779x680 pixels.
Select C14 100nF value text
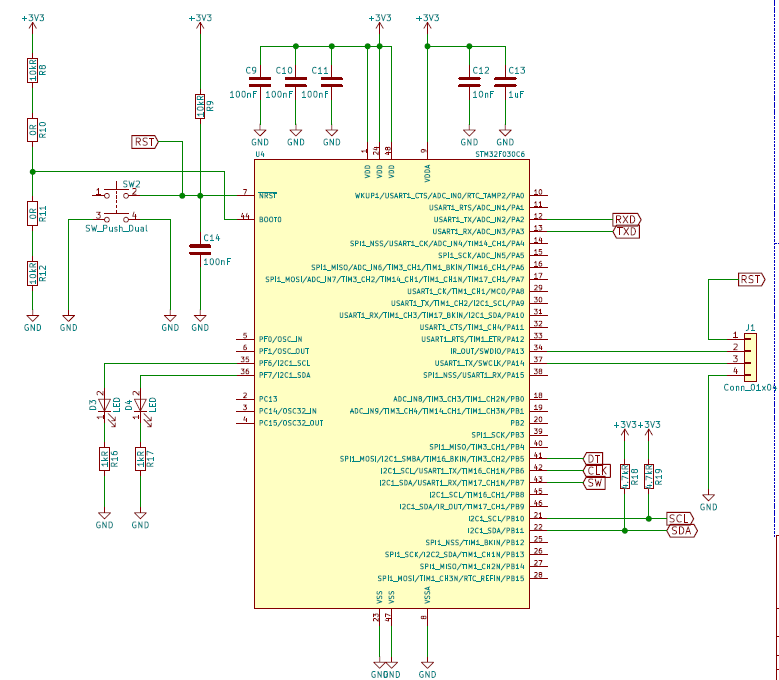coord(217,261)
